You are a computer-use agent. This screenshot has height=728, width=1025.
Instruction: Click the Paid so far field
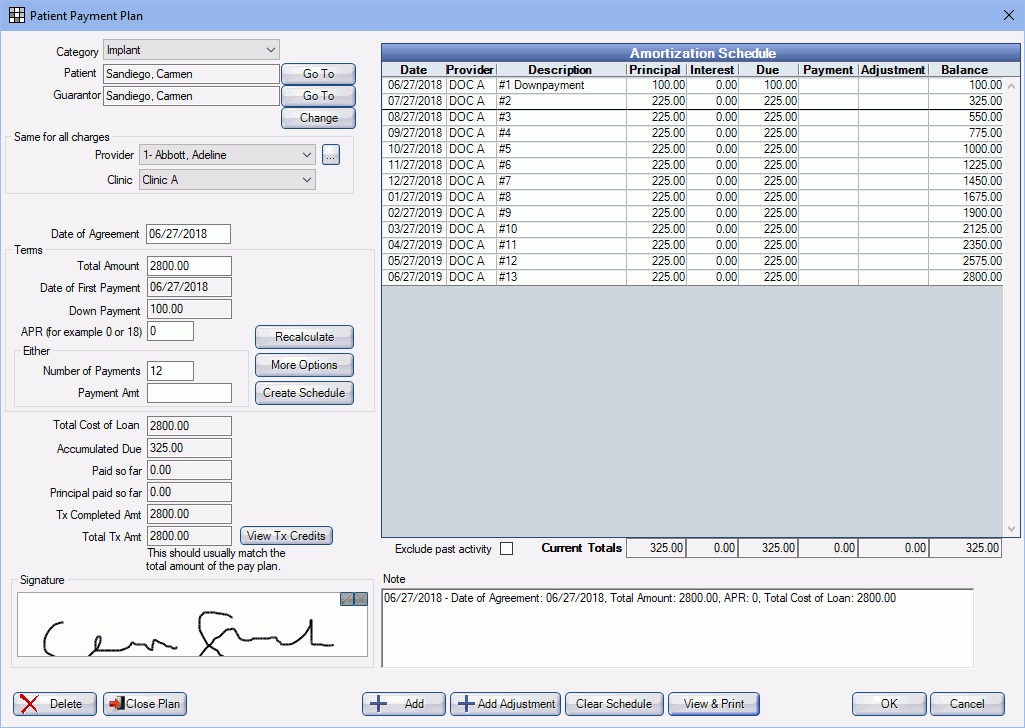pyautogui.click(x=189, y=471)
